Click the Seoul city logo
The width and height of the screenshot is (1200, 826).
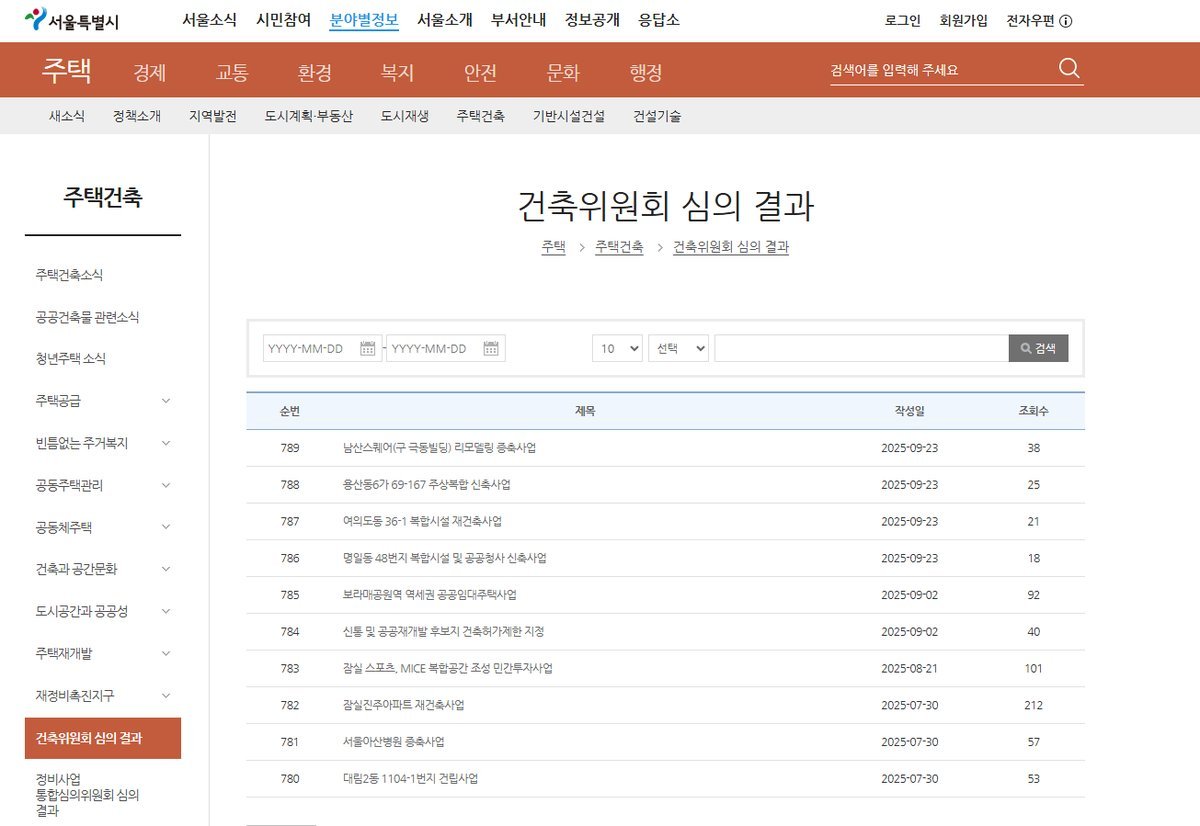pyautogui.click(x=71, y=20)
